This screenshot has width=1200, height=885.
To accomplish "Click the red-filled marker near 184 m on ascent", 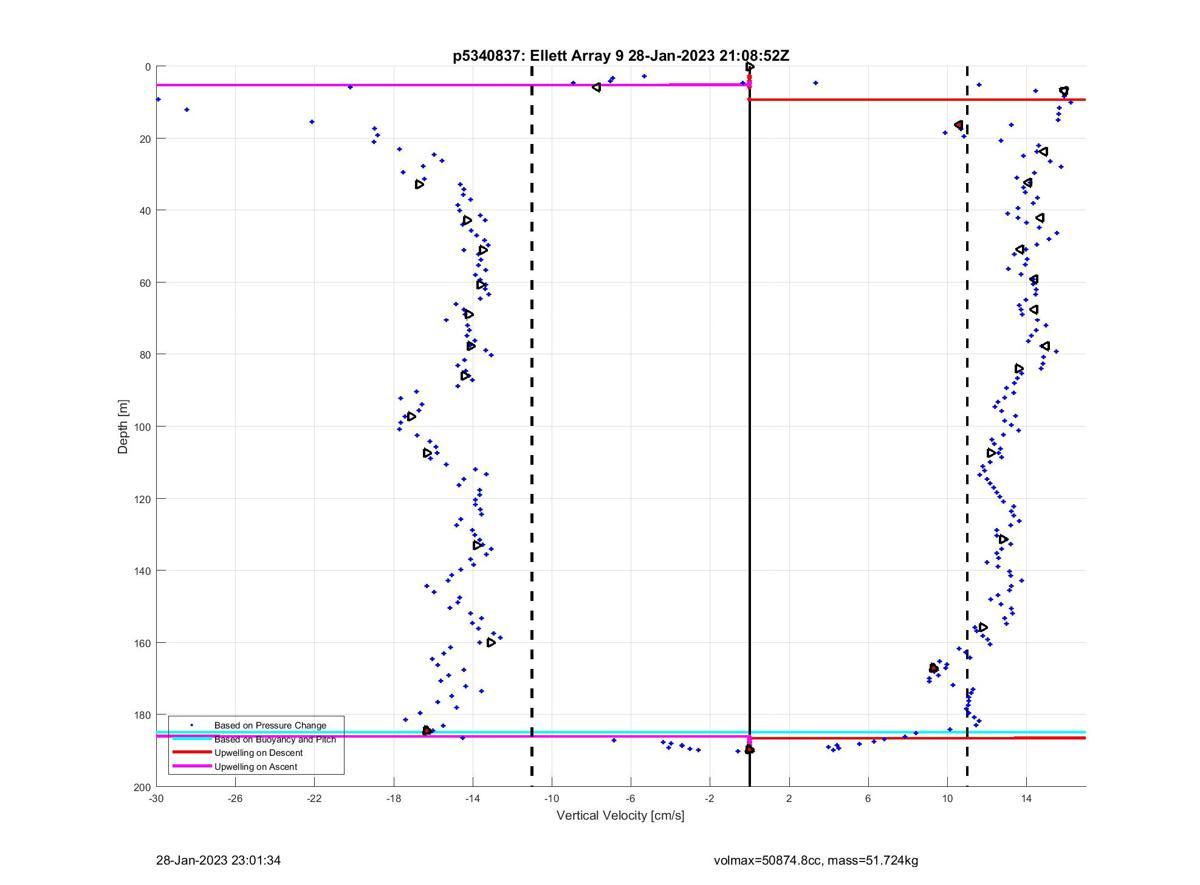I will pyautogui.click(x=427, y=731).
